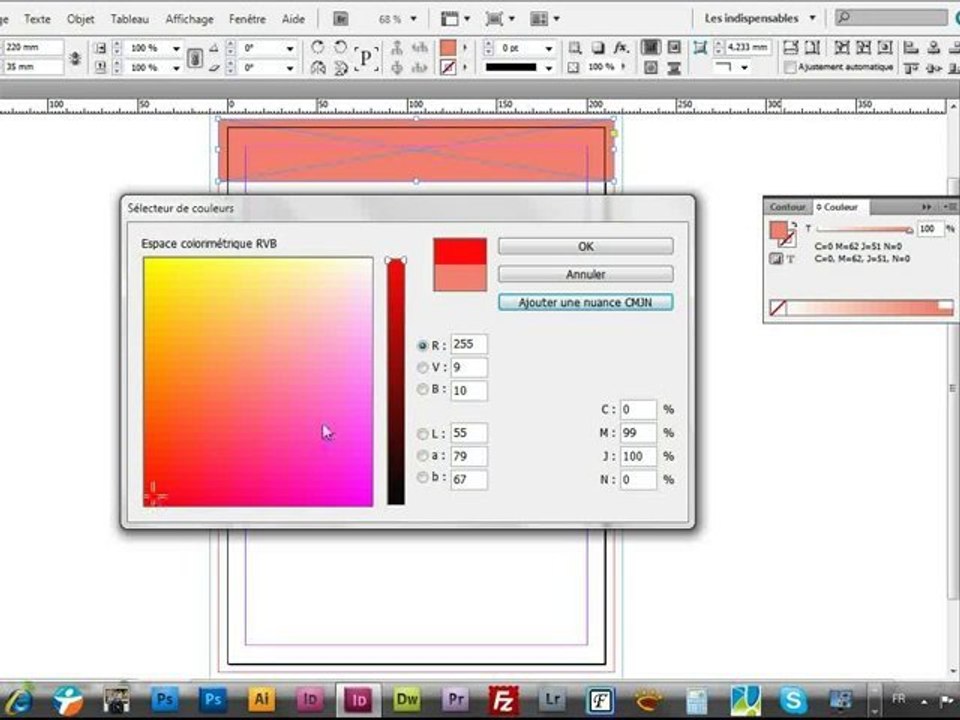Open Skype from the taskbar

tap(793, 699)
